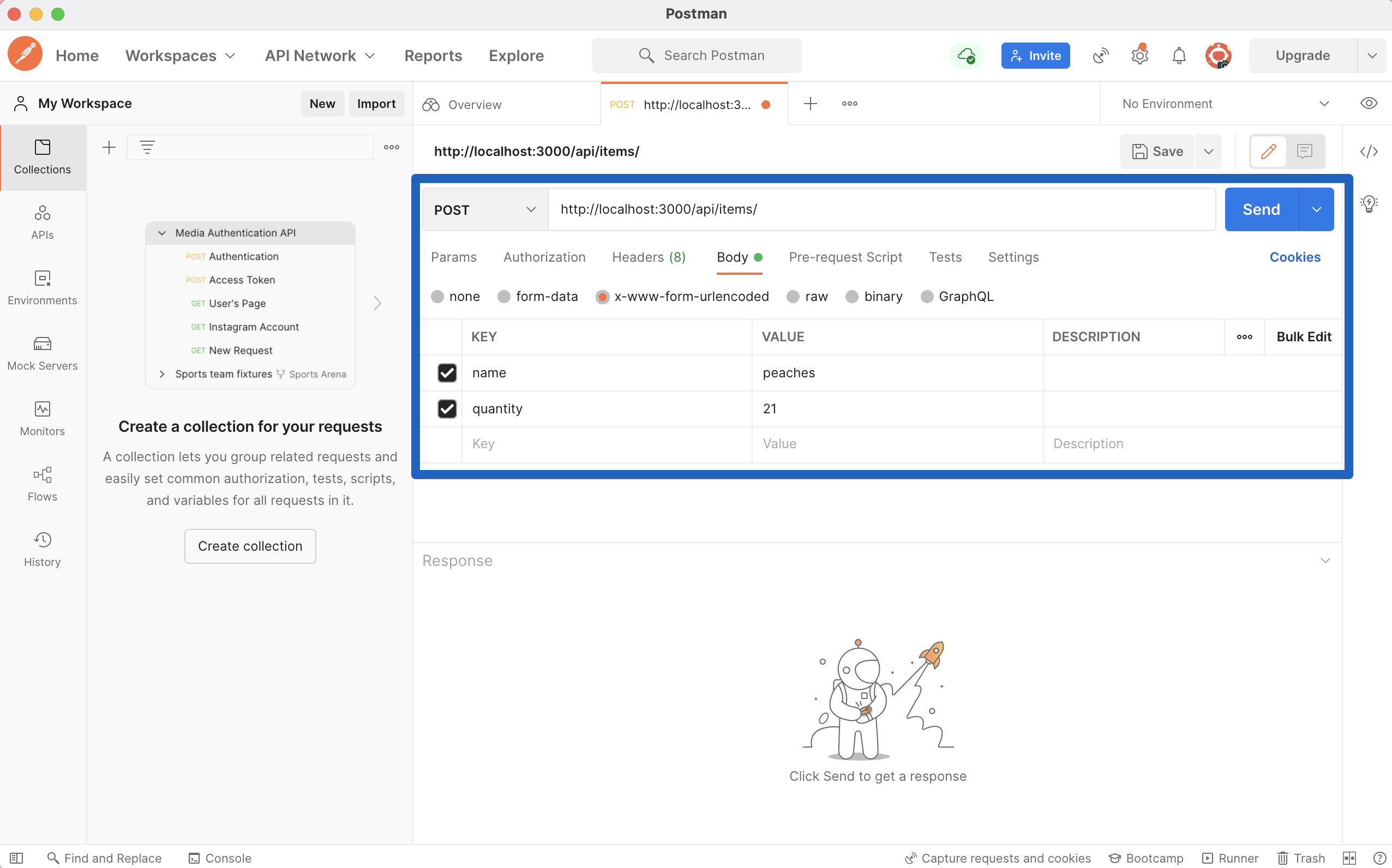Open the History panel

[42, 548]
